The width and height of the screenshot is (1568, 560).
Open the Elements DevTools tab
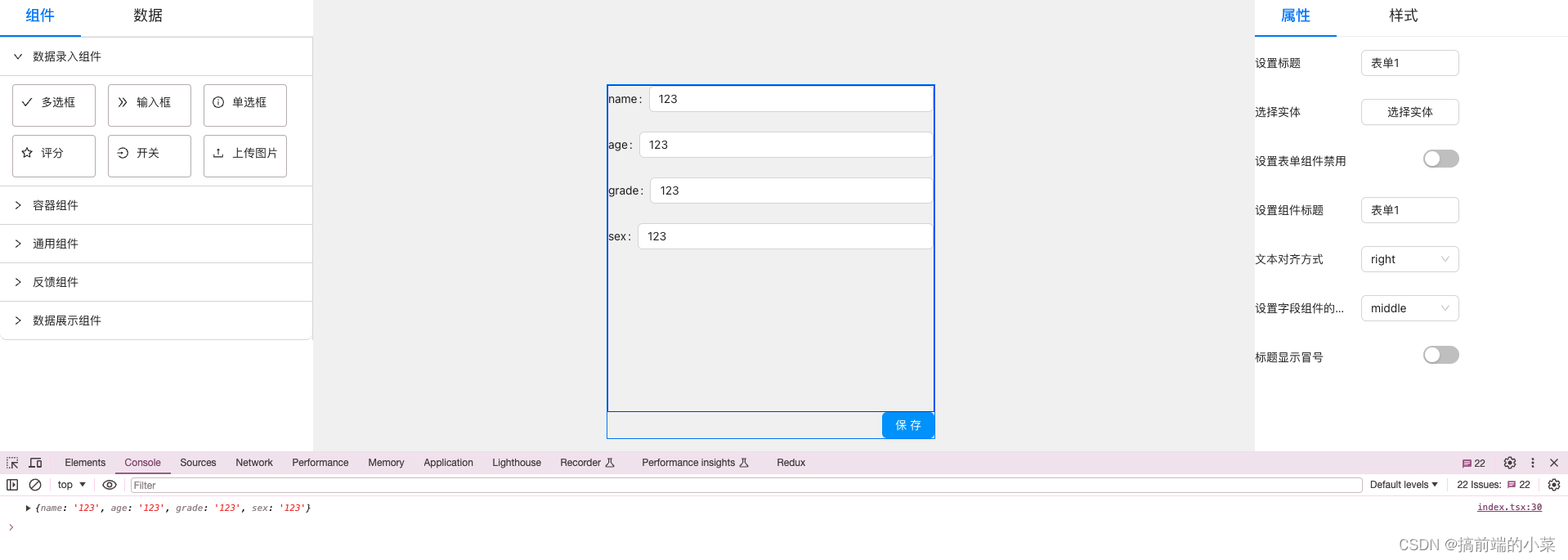pos(85,463)
